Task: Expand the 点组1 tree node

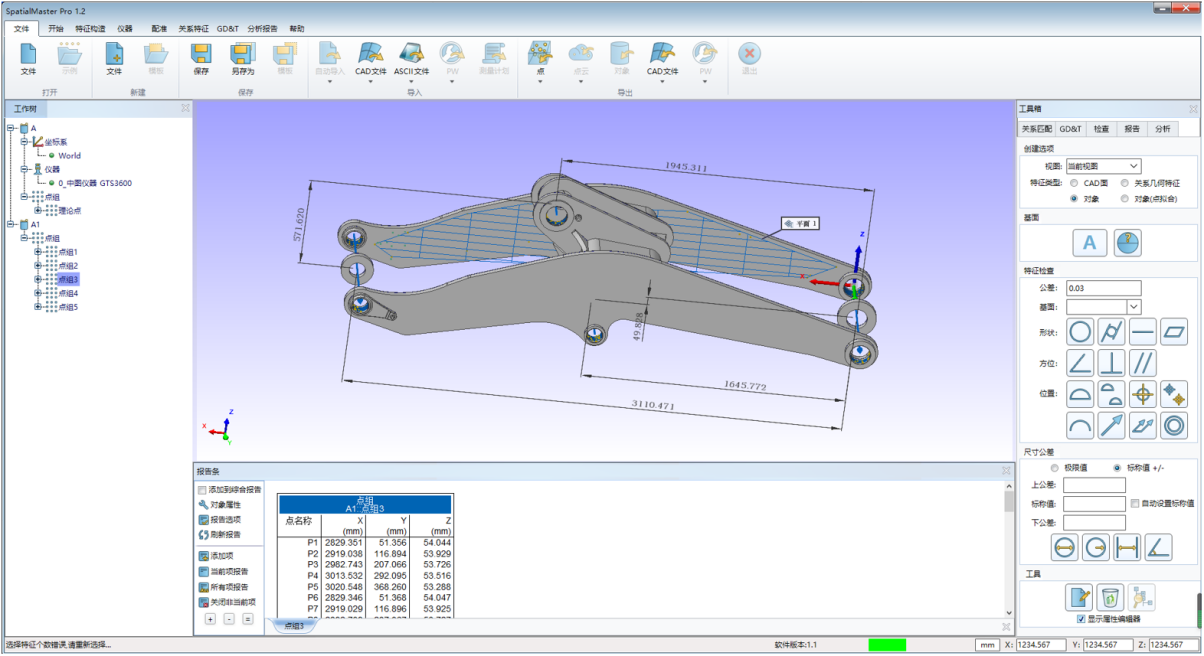Action: 38,252
